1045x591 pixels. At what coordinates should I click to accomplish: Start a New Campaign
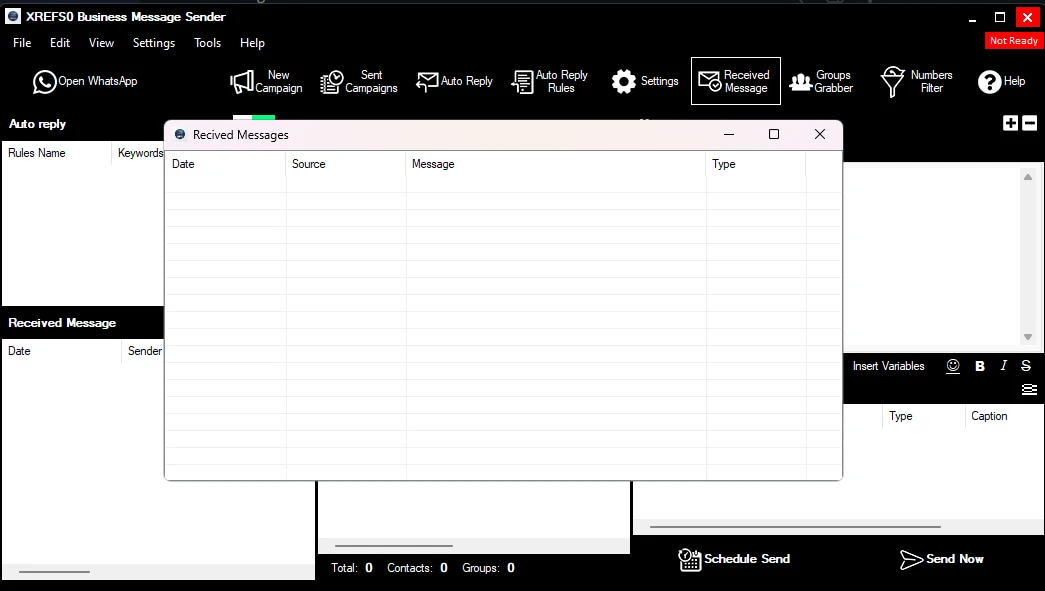click(x=266, y=81)
